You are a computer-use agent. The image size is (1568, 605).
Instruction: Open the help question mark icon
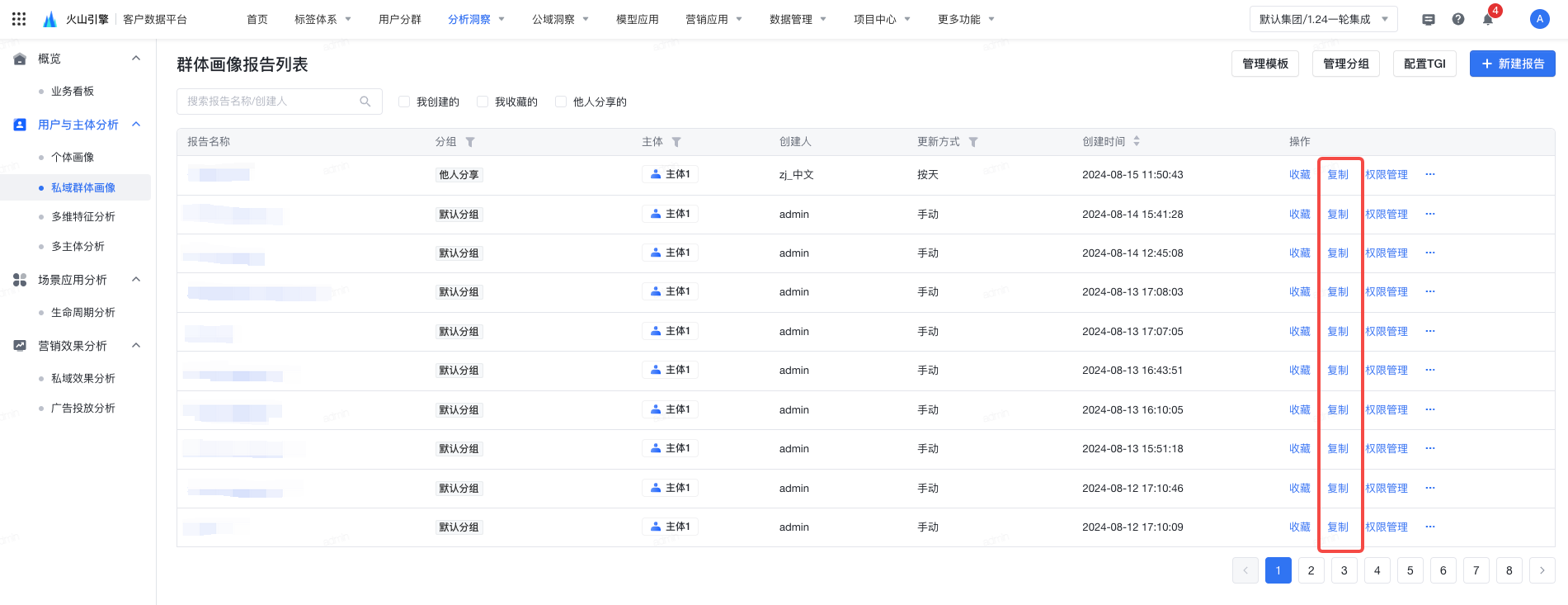coord(1458,19)
